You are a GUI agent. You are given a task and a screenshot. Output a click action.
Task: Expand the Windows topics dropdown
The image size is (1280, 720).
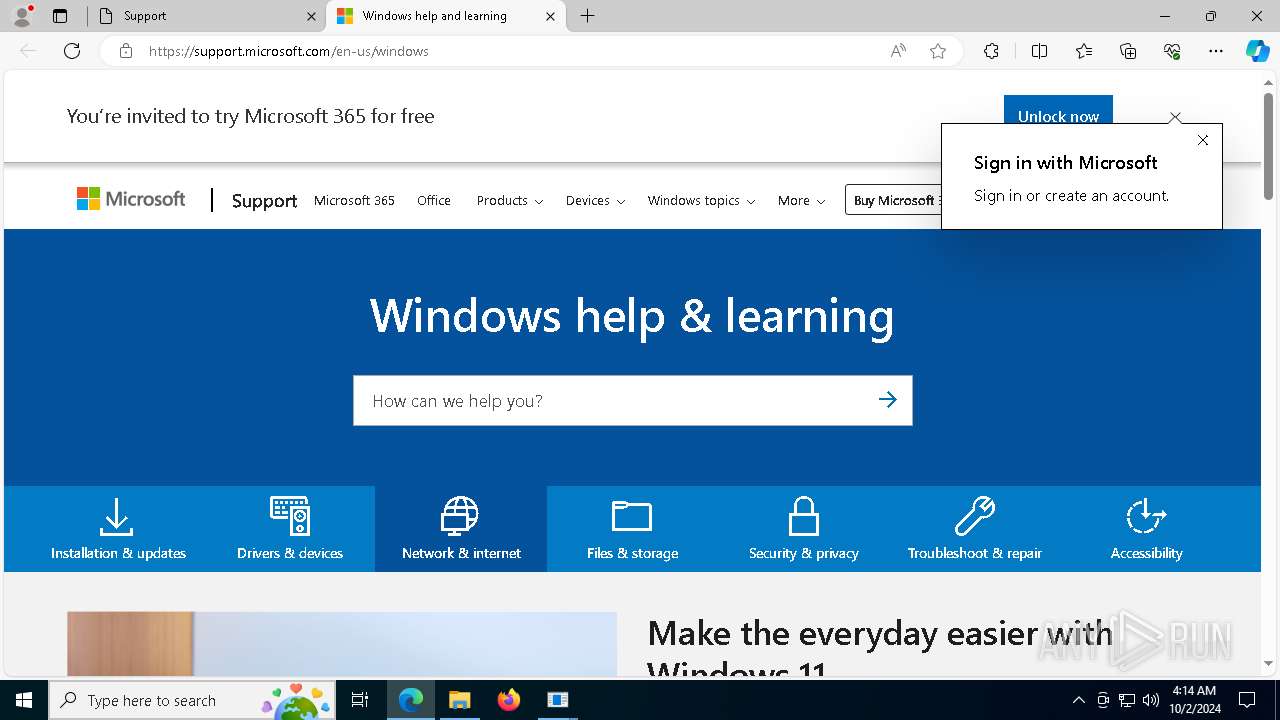point(701,200)
